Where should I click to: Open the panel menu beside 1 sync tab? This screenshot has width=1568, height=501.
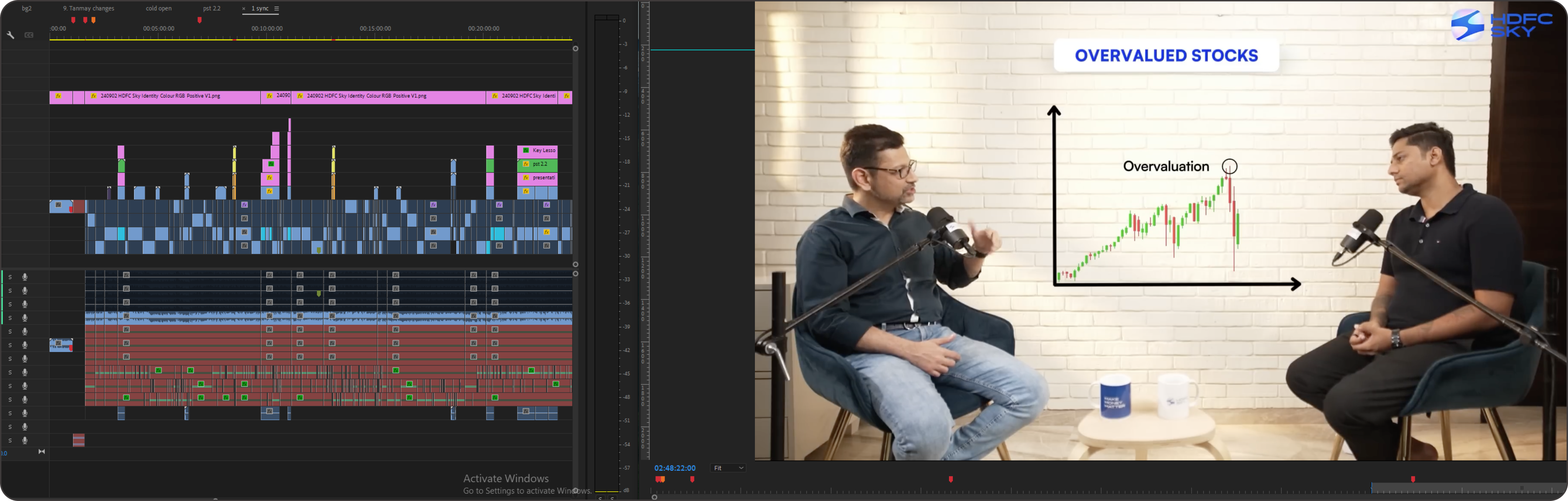click(x=276, y=8)
